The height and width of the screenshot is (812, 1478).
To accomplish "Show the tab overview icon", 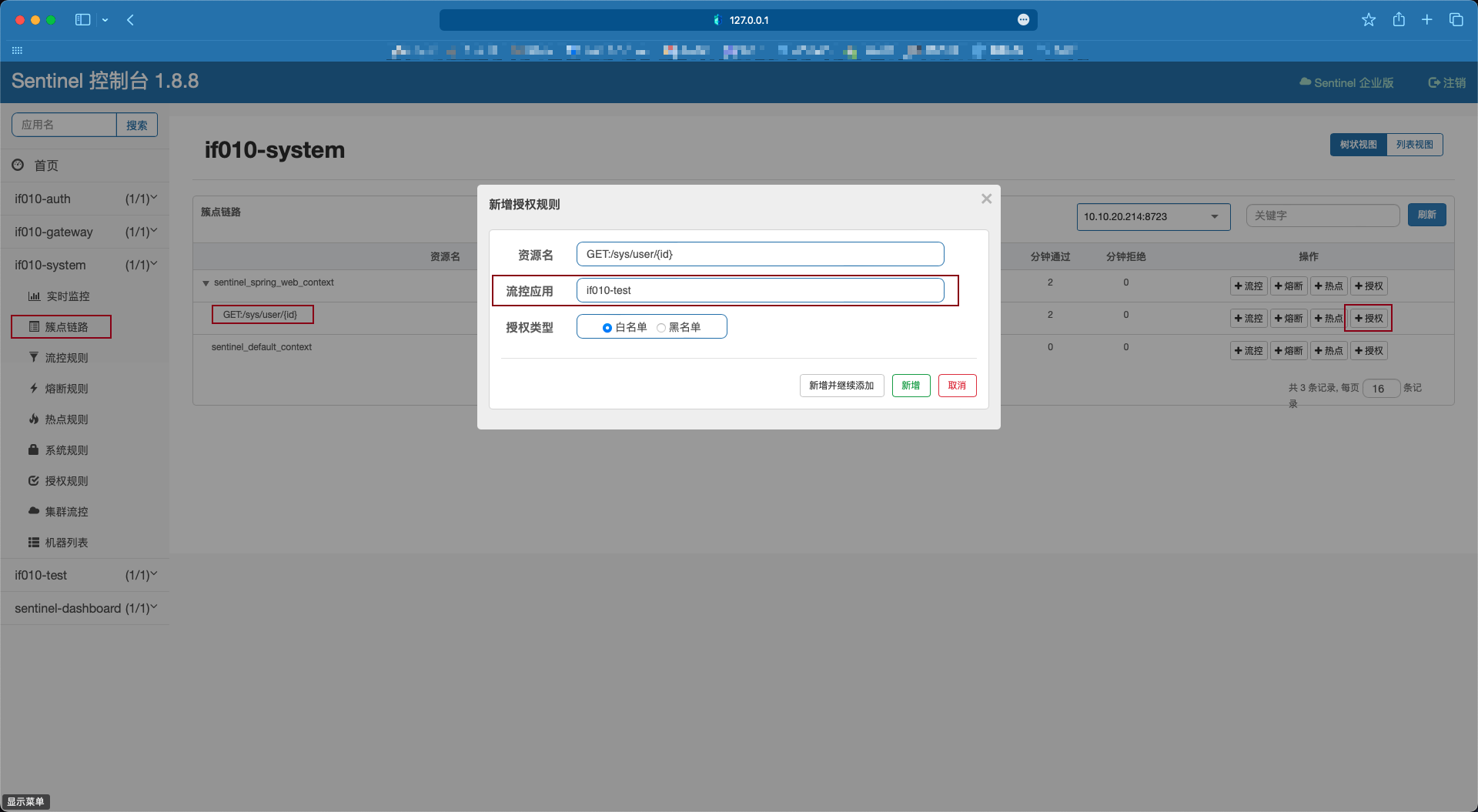I will 1456,20.
